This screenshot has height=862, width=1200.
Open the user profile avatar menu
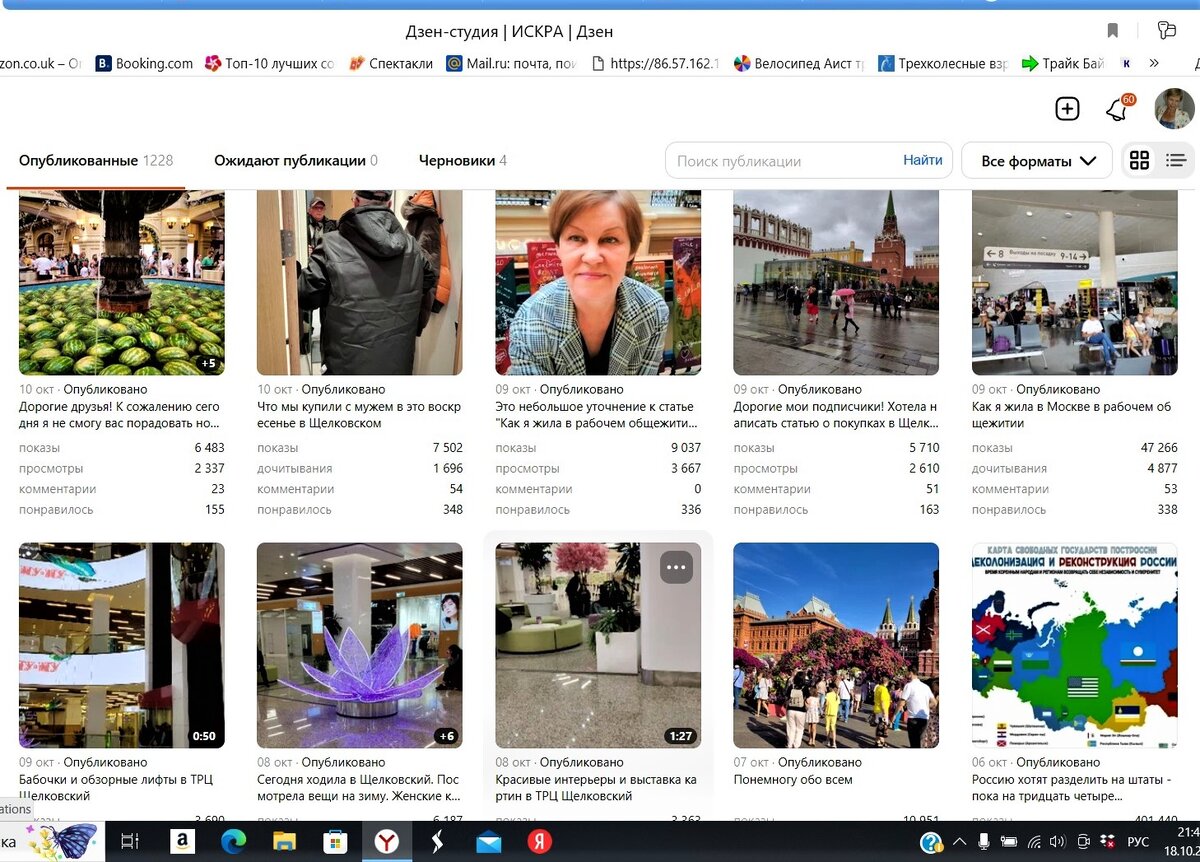pos(1174,109)
